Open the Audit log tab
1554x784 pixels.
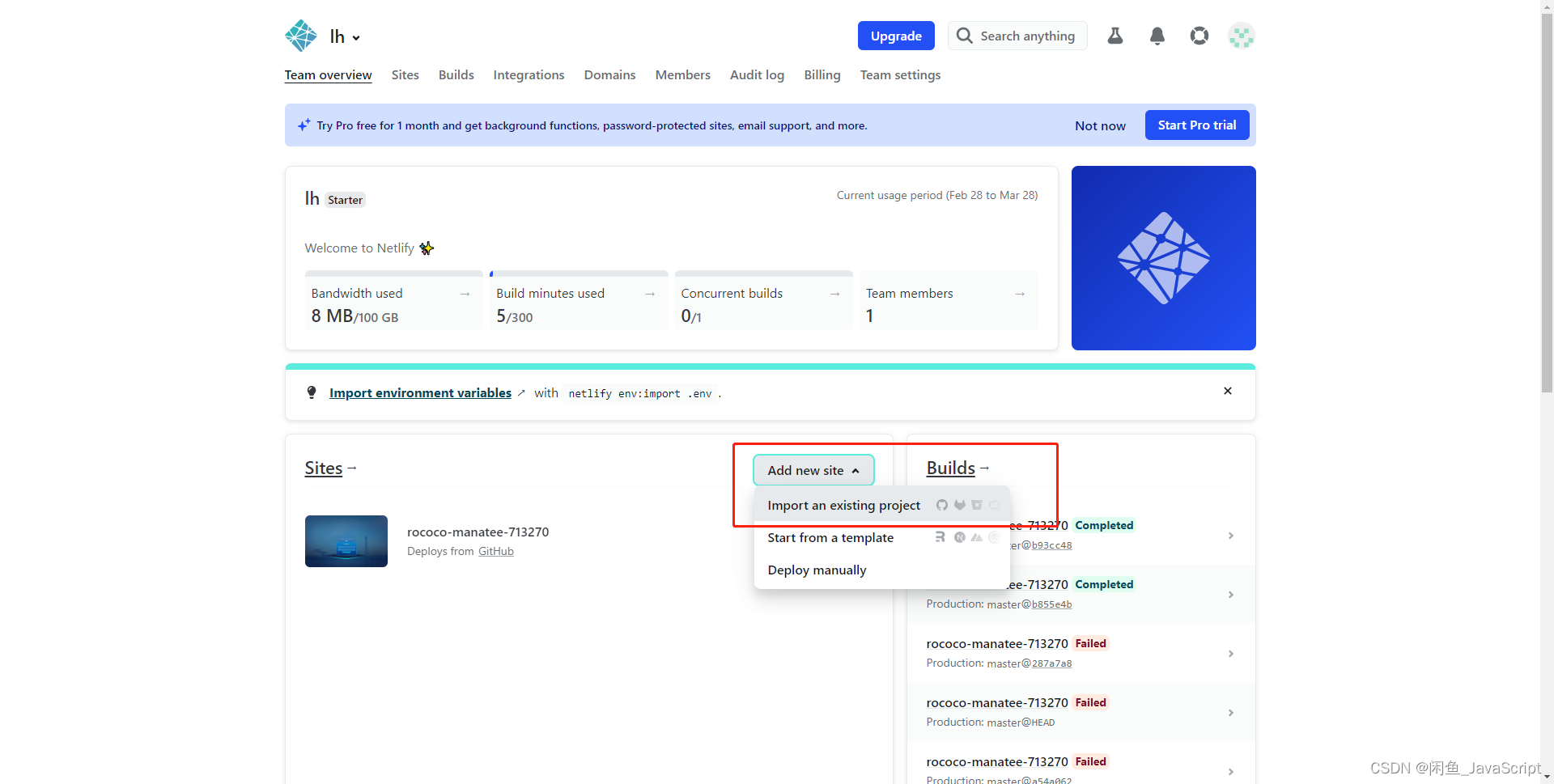coord(757,74)
